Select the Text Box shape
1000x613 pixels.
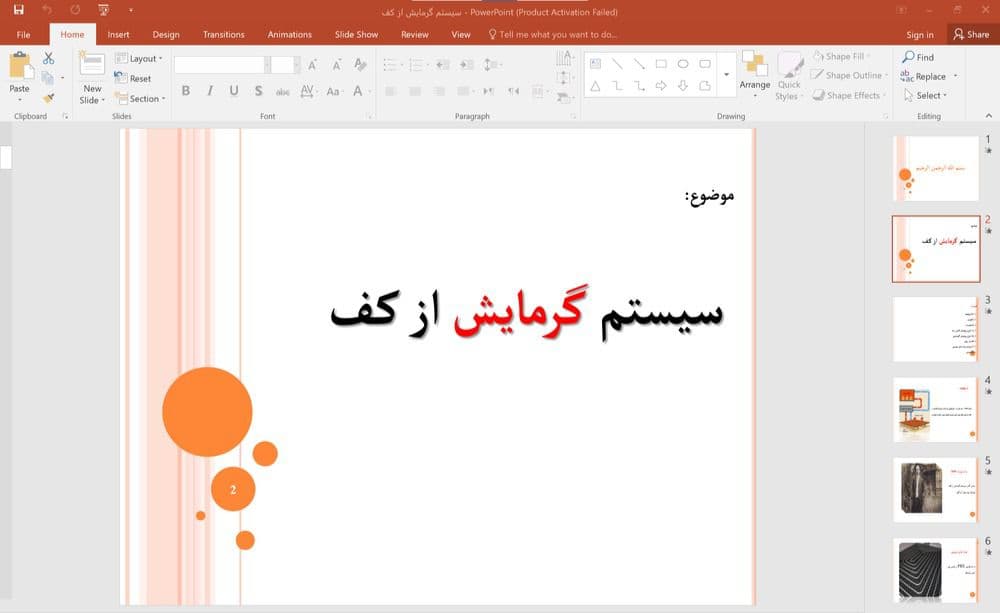click(x=595, y=64)
